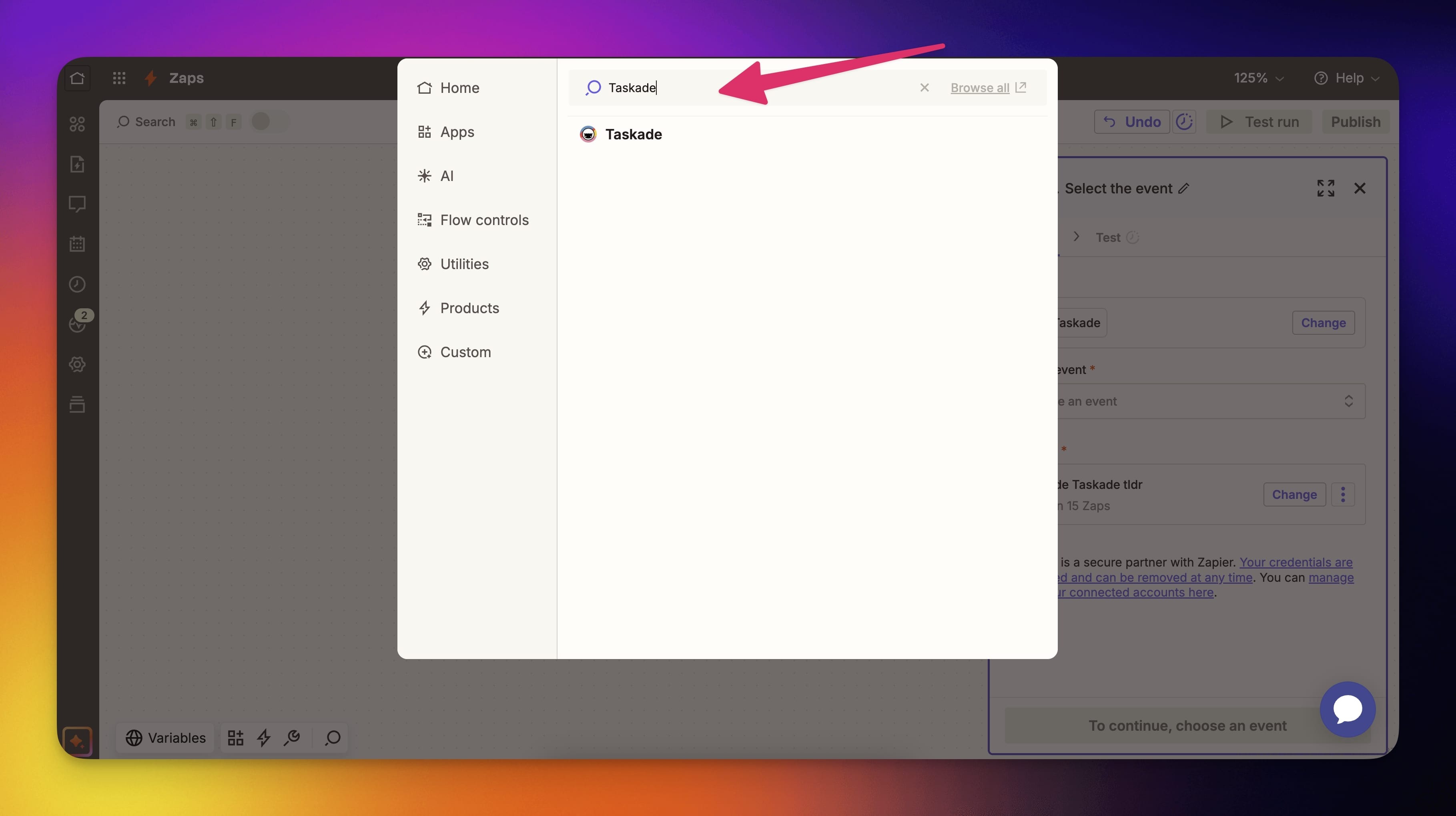Switch to the Test tab
Screen dimensions: 1456x816
pos(1107,237)
